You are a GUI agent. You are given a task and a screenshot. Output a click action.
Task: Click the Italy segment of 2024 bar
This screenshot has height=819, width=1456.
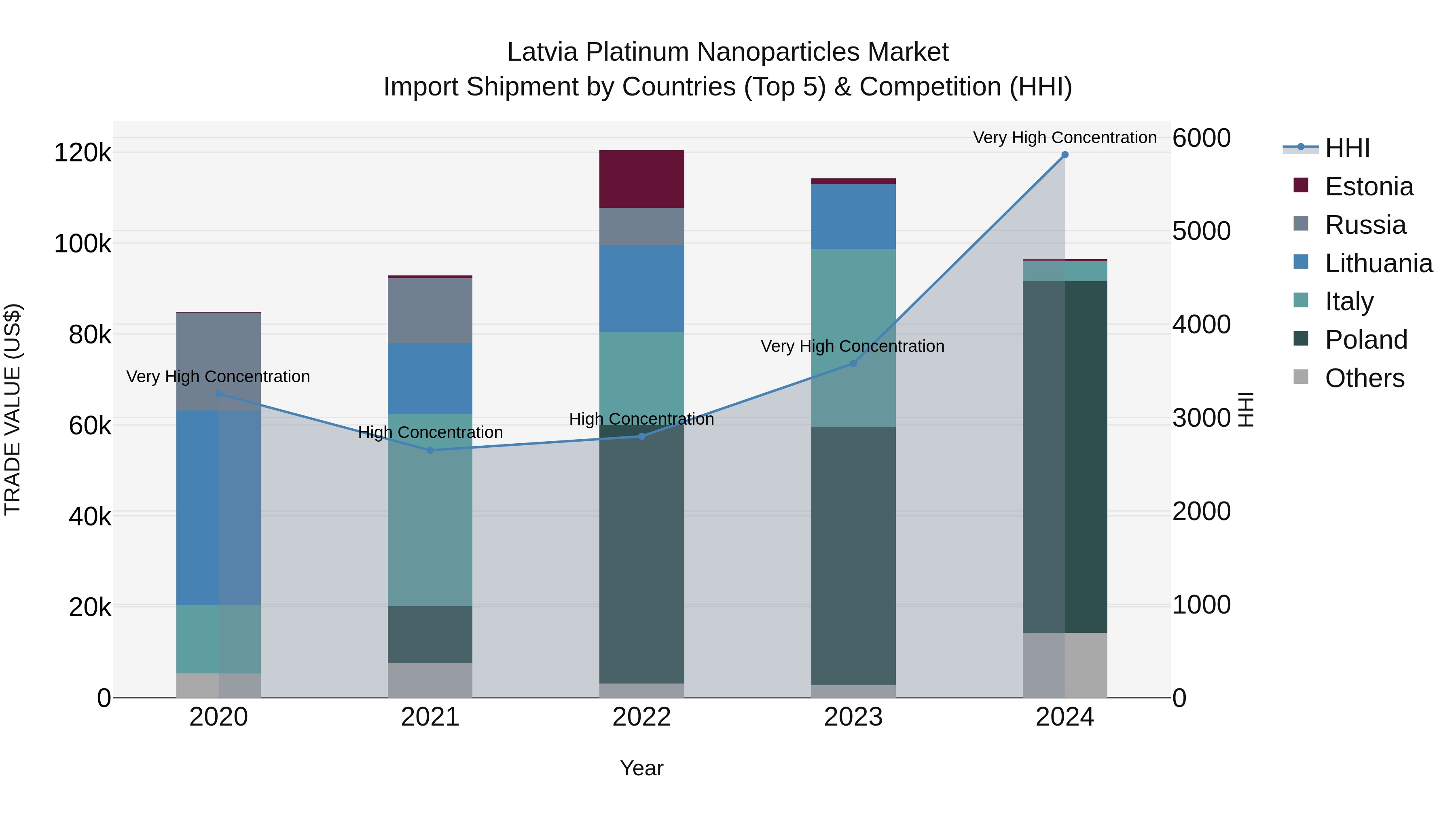[x=1065, y=271]
